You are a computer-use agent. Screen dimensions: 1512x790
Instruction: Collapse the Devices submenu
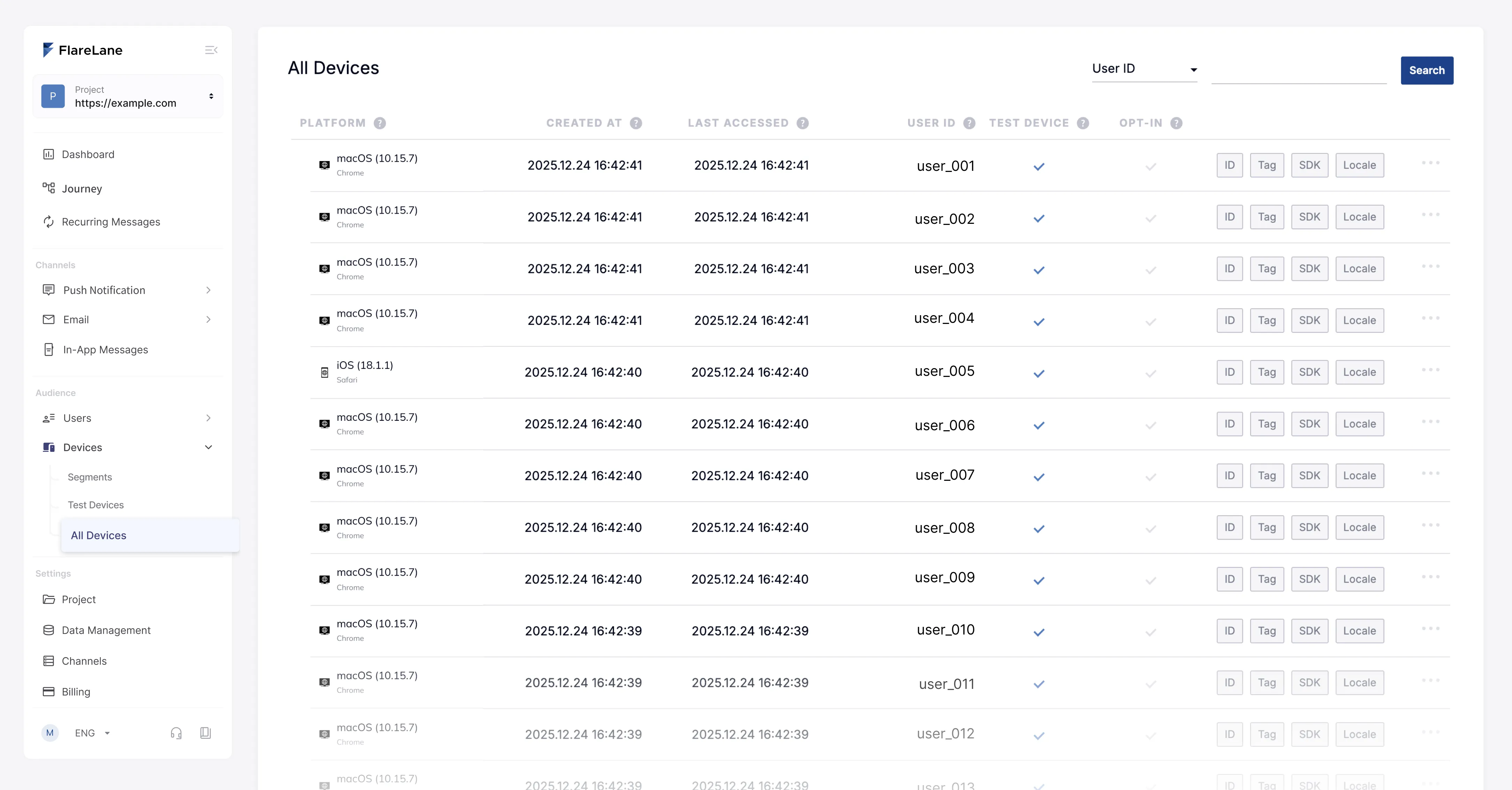tap(209, 447)
